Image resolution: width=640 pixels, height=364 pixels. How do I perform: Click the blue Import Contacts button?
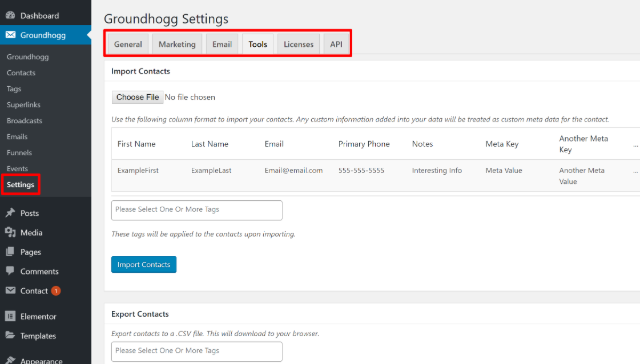144,264
